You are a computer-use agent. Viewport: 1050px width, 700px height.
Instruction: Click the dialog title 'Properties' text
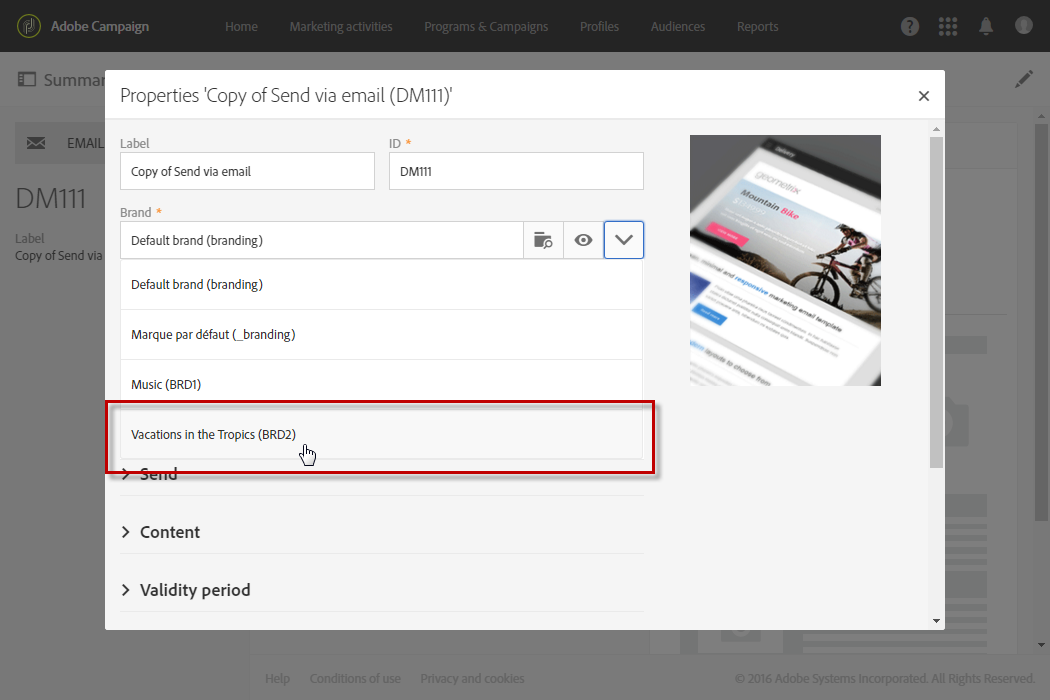coord(286,96)
